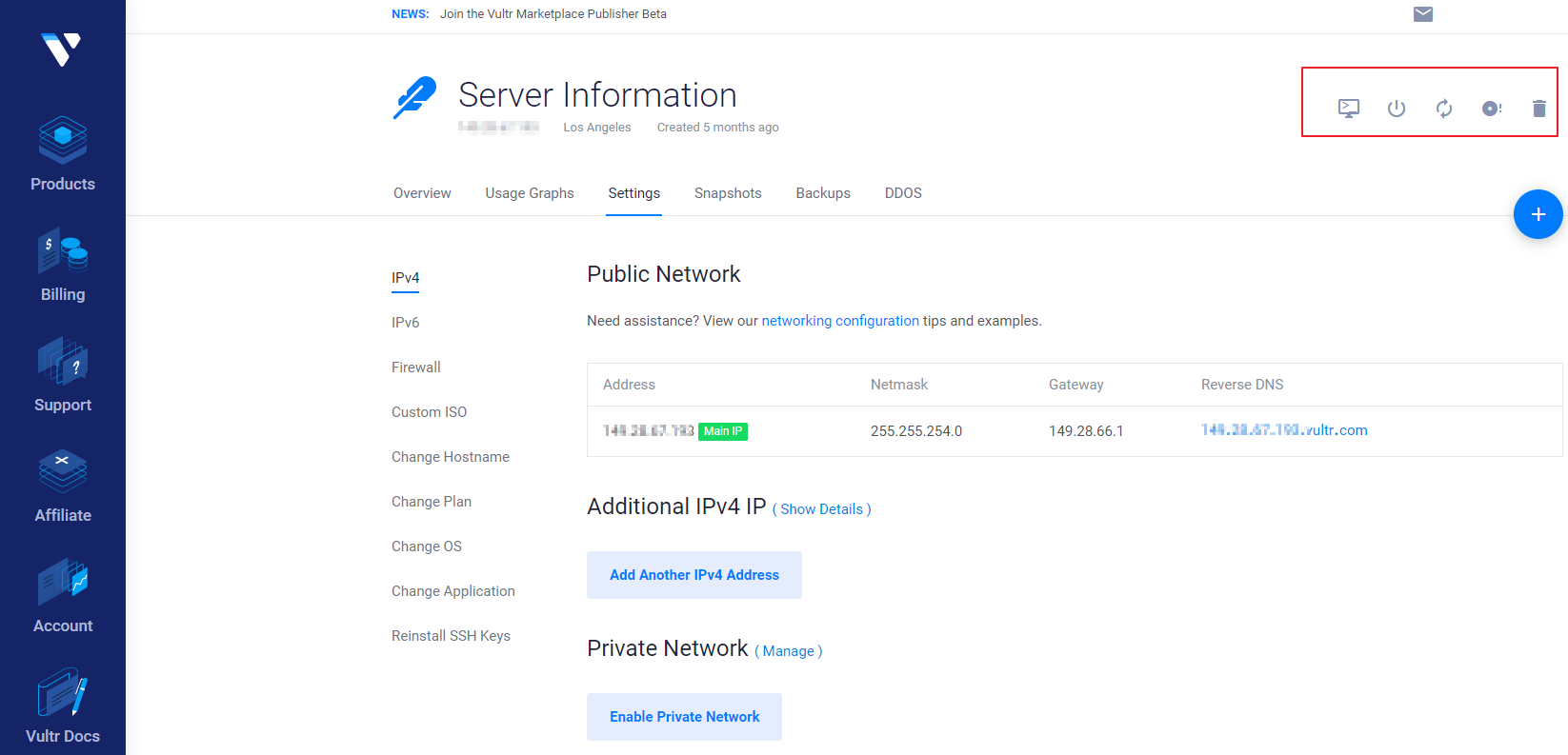This screenshot has width=1568, height=755.
Task: Click the feather server icon
Action: tap(414, 98)
